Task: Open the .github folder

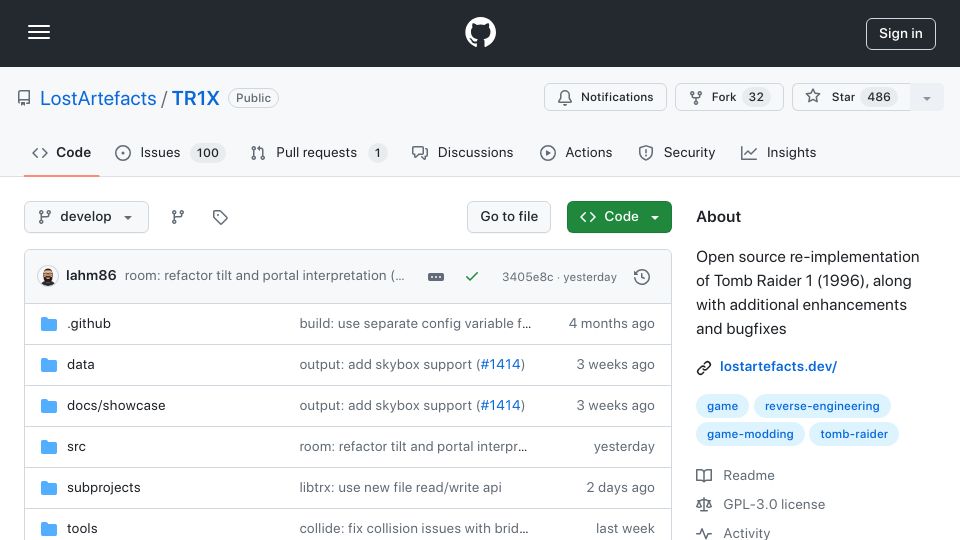Action: click(x=89, y=323)
